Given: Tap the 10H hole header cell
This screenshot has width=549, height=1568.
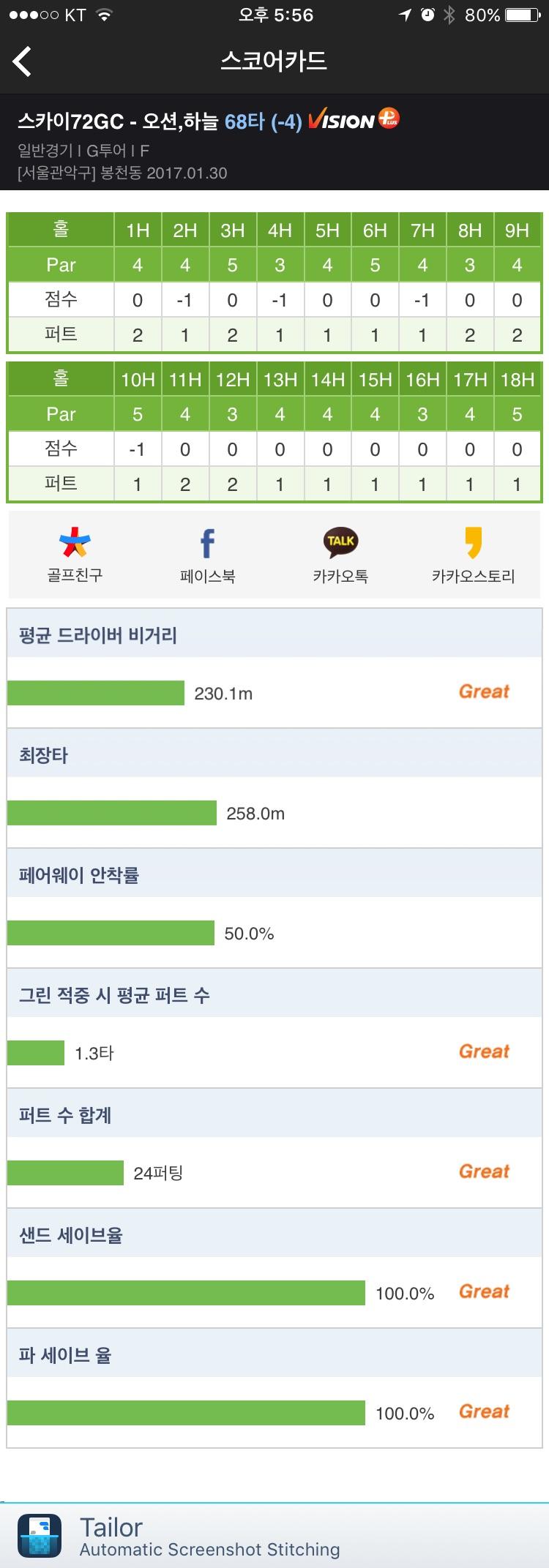Looking at the screenshot, I should click(x=138, y=380).
